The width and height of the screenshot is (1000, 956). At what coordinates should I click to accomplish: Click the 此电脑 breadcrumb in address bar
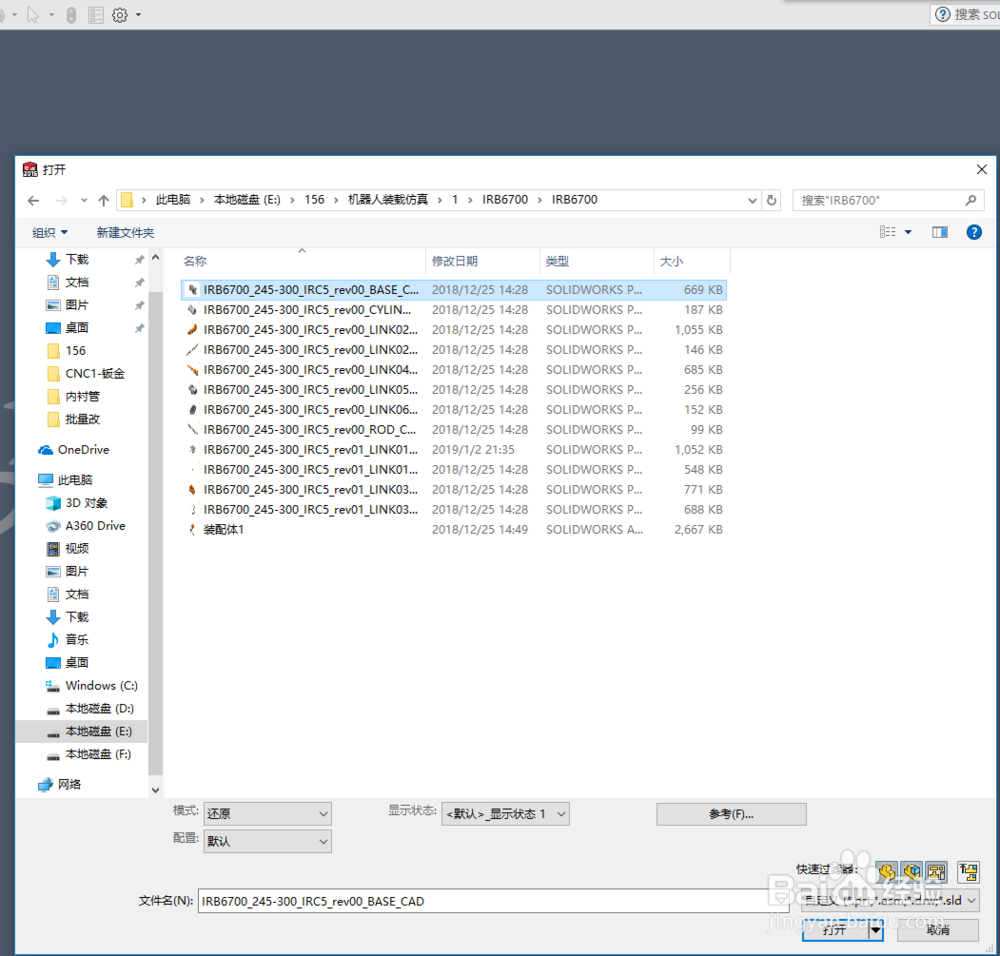click(x=173, y=200)
